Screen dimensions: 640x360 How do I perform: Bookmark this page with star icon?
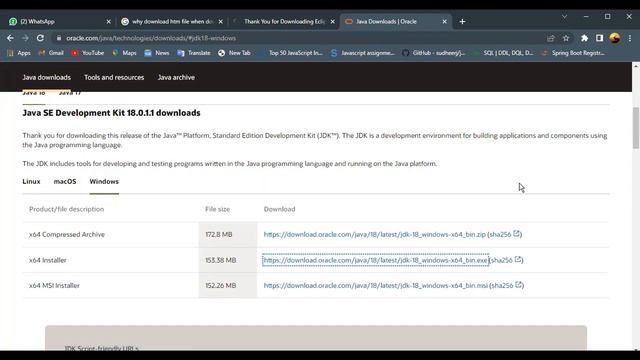point(566,38)
